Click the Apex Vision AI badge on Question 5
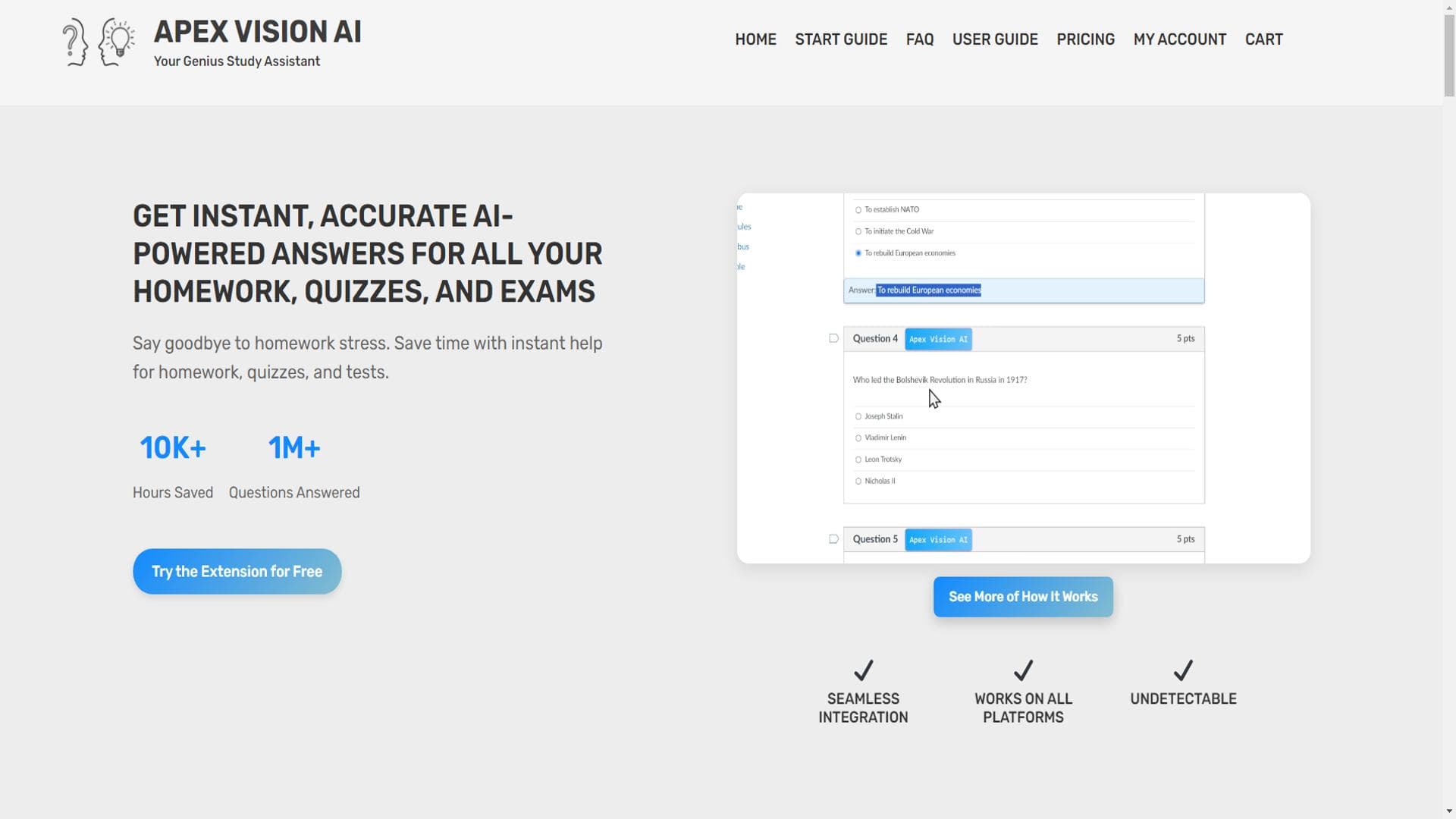 [938, 540]
